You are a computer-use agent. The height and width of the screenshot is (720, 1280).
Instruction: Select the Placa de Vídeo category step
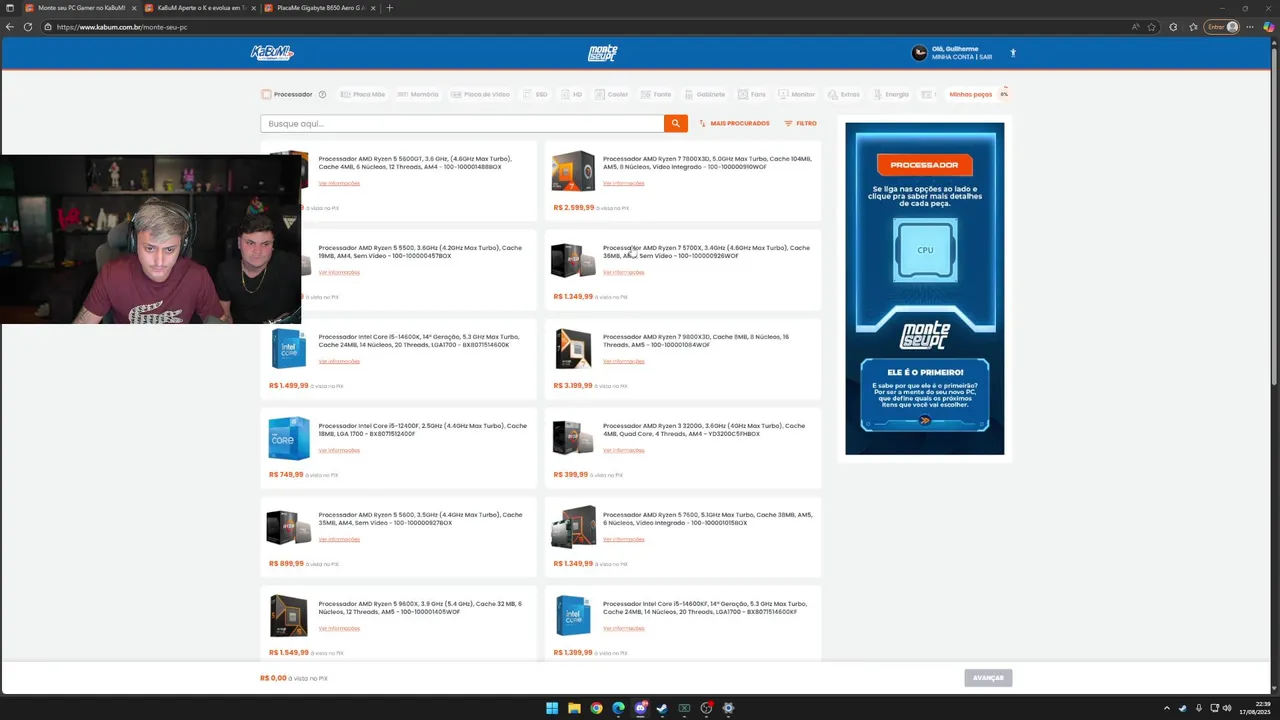(x=480, y=94)
